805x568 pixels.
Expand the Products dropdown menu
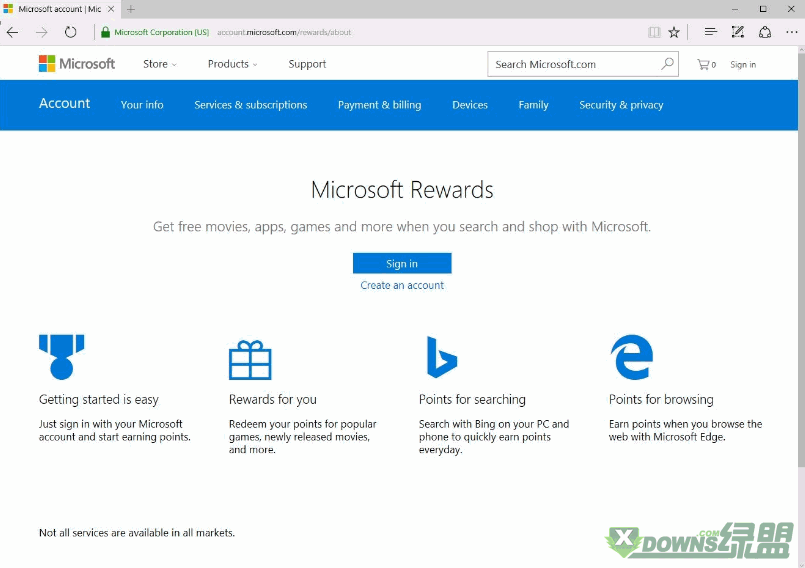click(x=232, y=64)
